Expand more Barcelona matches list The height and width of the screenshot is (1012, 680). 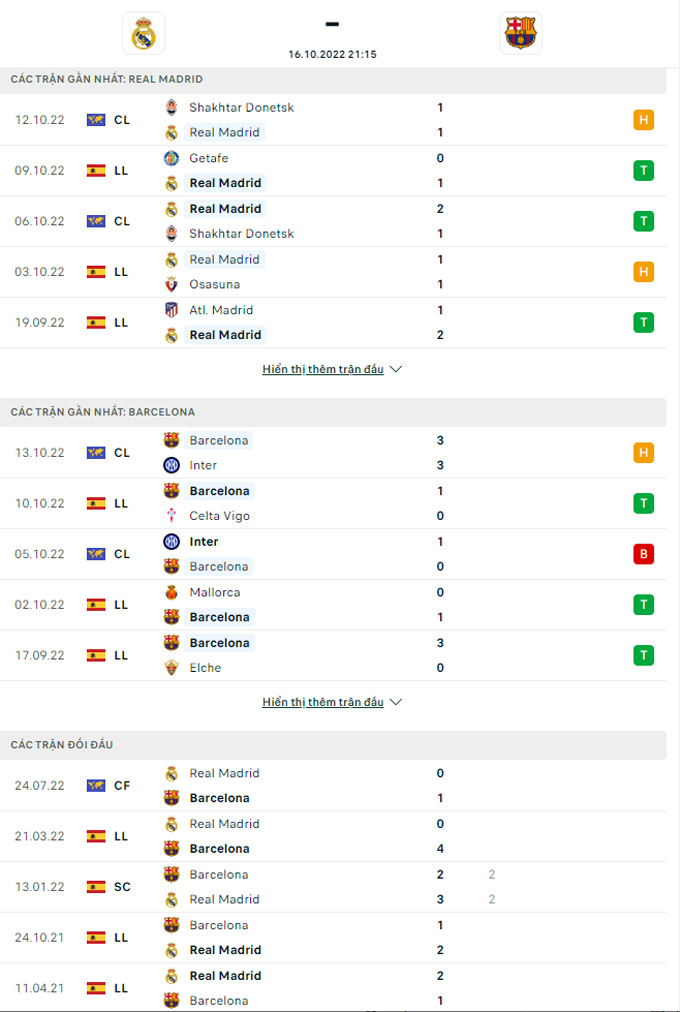pyautogui.click(x=331, y=702)
